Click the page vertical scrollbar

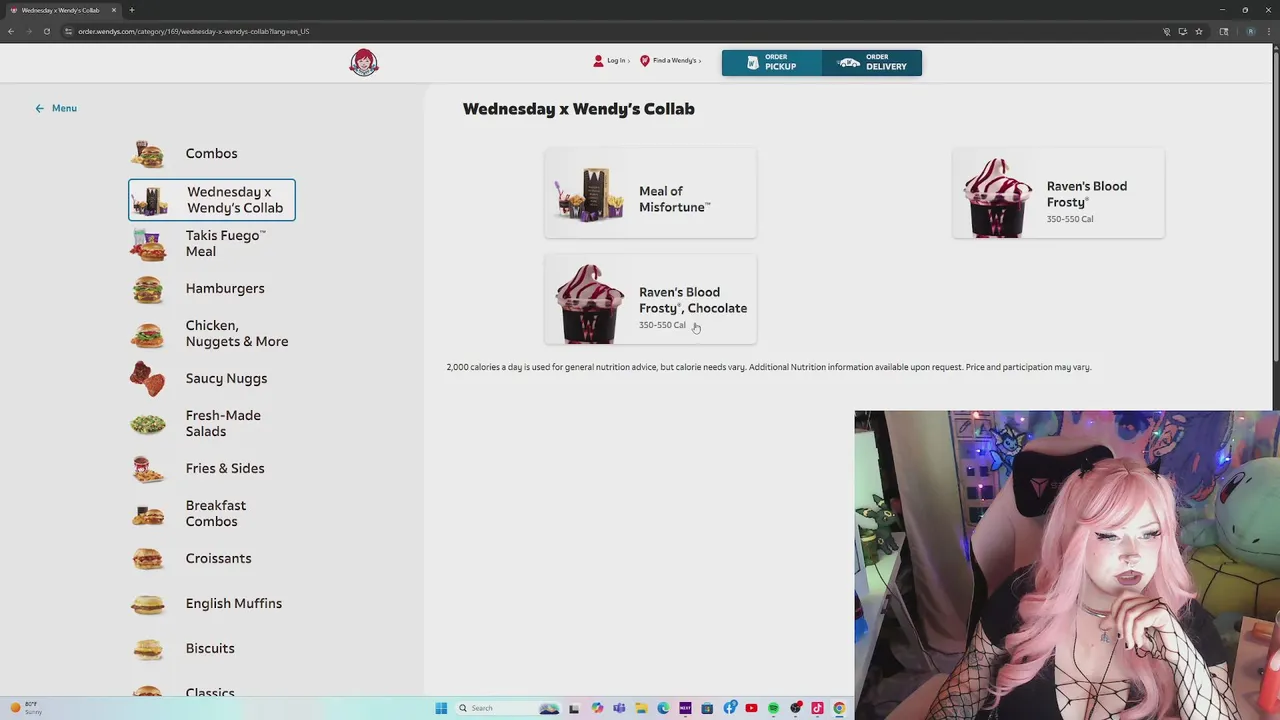point(1276,205)
